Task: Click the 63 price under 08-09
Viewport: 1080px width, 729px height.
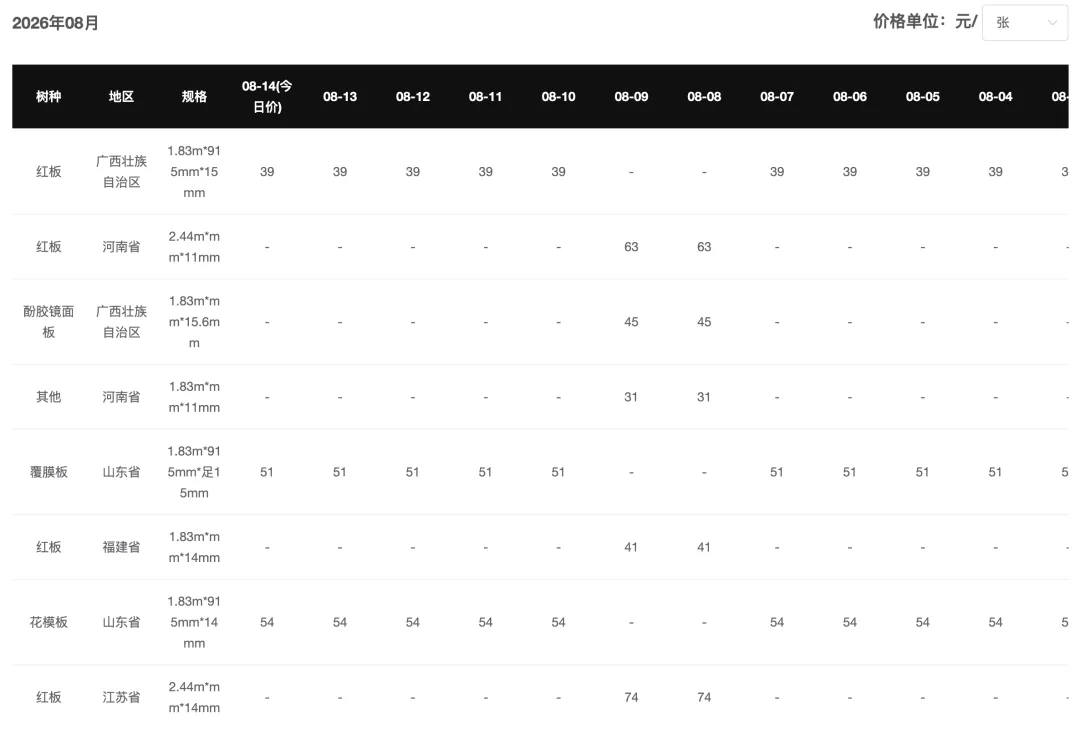Action: 631,247
